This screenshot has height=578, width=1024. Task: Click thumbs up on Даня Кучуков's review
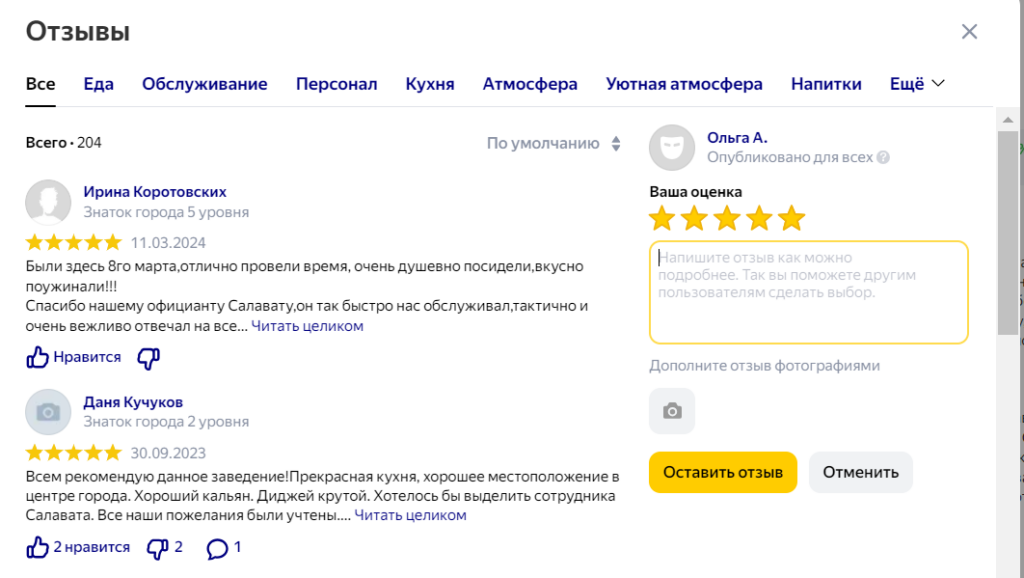pyautogui.click(x=38, y=547)
